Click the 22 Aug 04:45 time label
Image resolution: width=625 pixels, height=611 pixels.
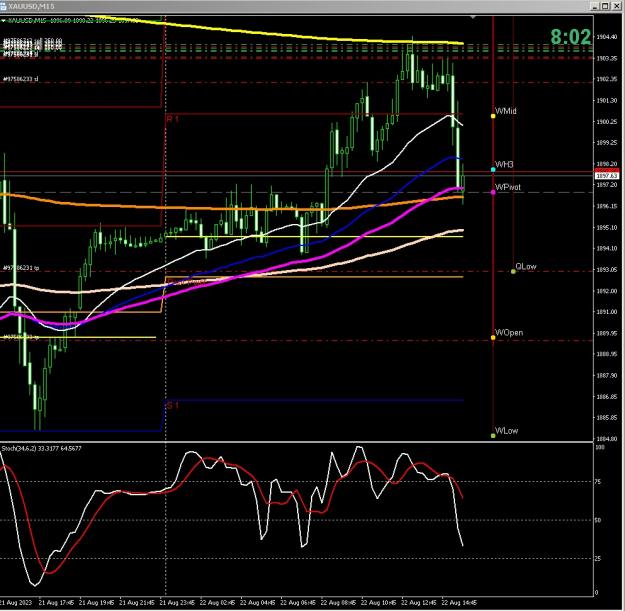(x=257, y=603)
